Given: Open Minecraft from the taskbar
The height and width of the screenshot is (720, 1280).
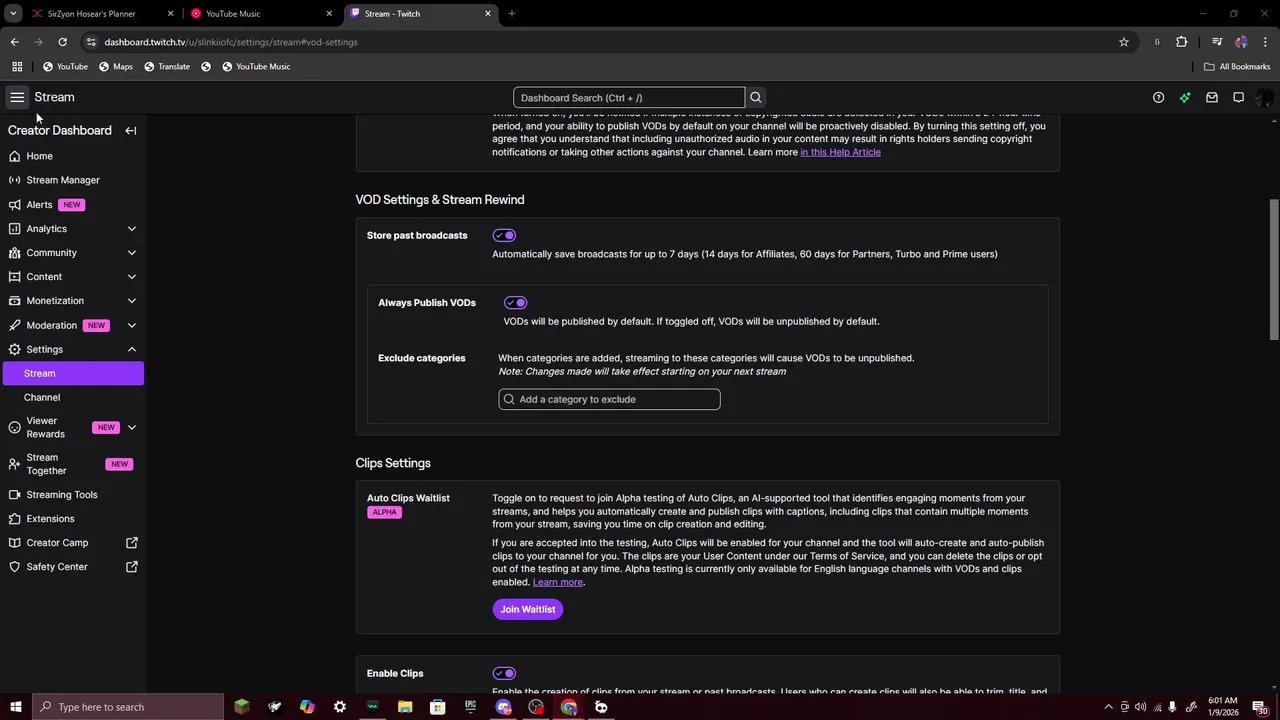Looking at the screenshot, I should pos(241,707).
